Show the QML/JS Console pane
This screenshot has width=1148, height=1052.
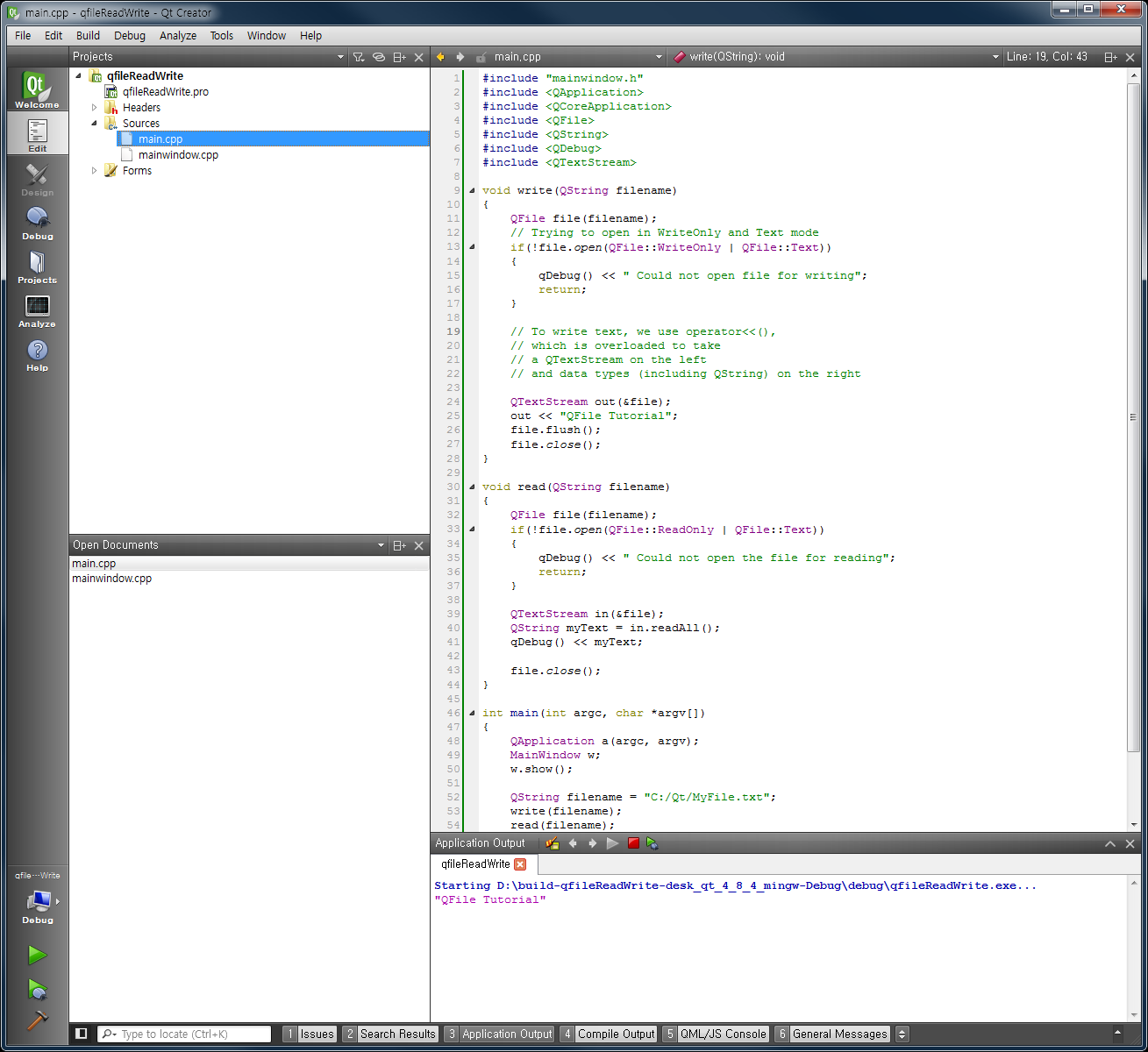716,1034
